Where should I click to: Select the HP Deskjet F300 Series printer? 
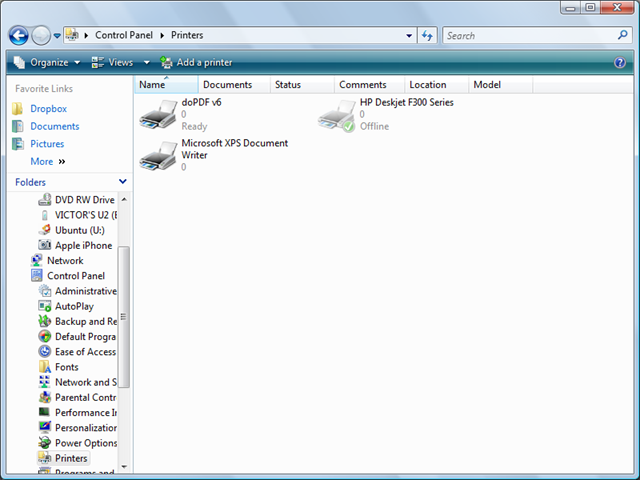tap(386, 115)
